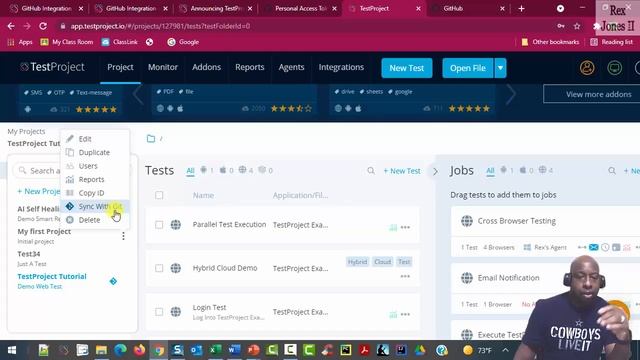Open three-dot menu of My first Project
This screenshot has height=360, width=640.
point(123,236)
